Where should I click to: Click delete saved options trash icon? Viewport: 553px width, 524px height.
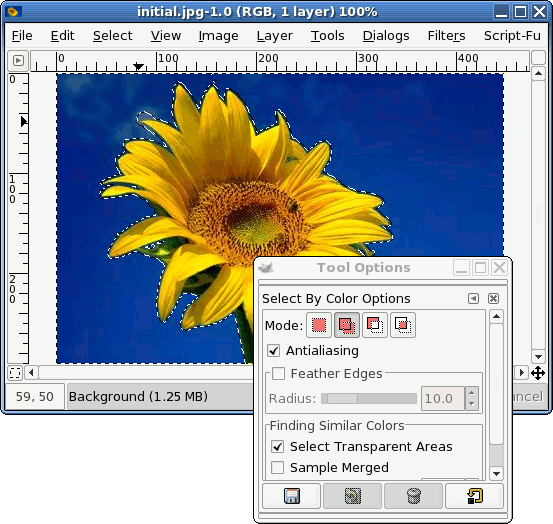(413, 496)
